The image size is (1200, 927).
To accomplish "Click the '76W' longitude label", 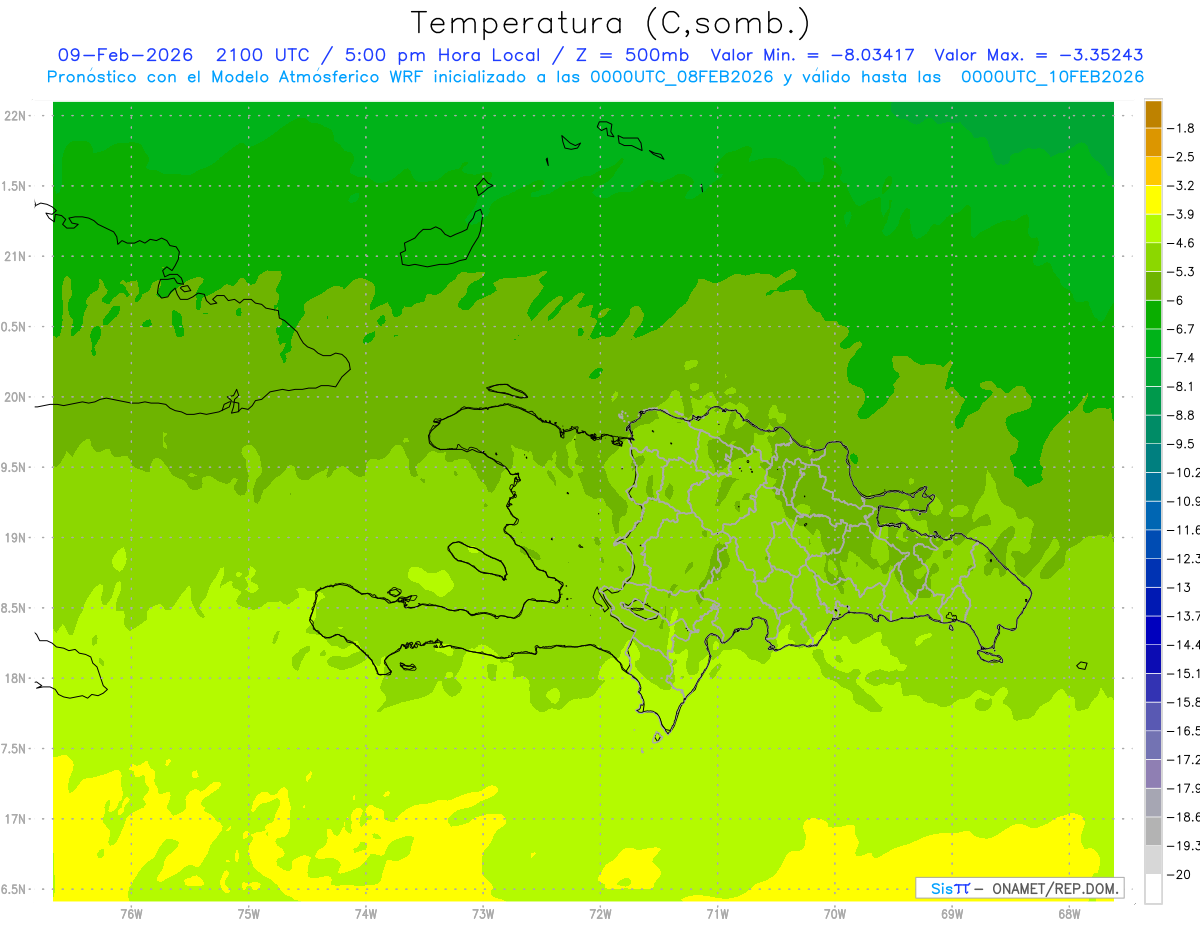I will [x=131, y=913].
